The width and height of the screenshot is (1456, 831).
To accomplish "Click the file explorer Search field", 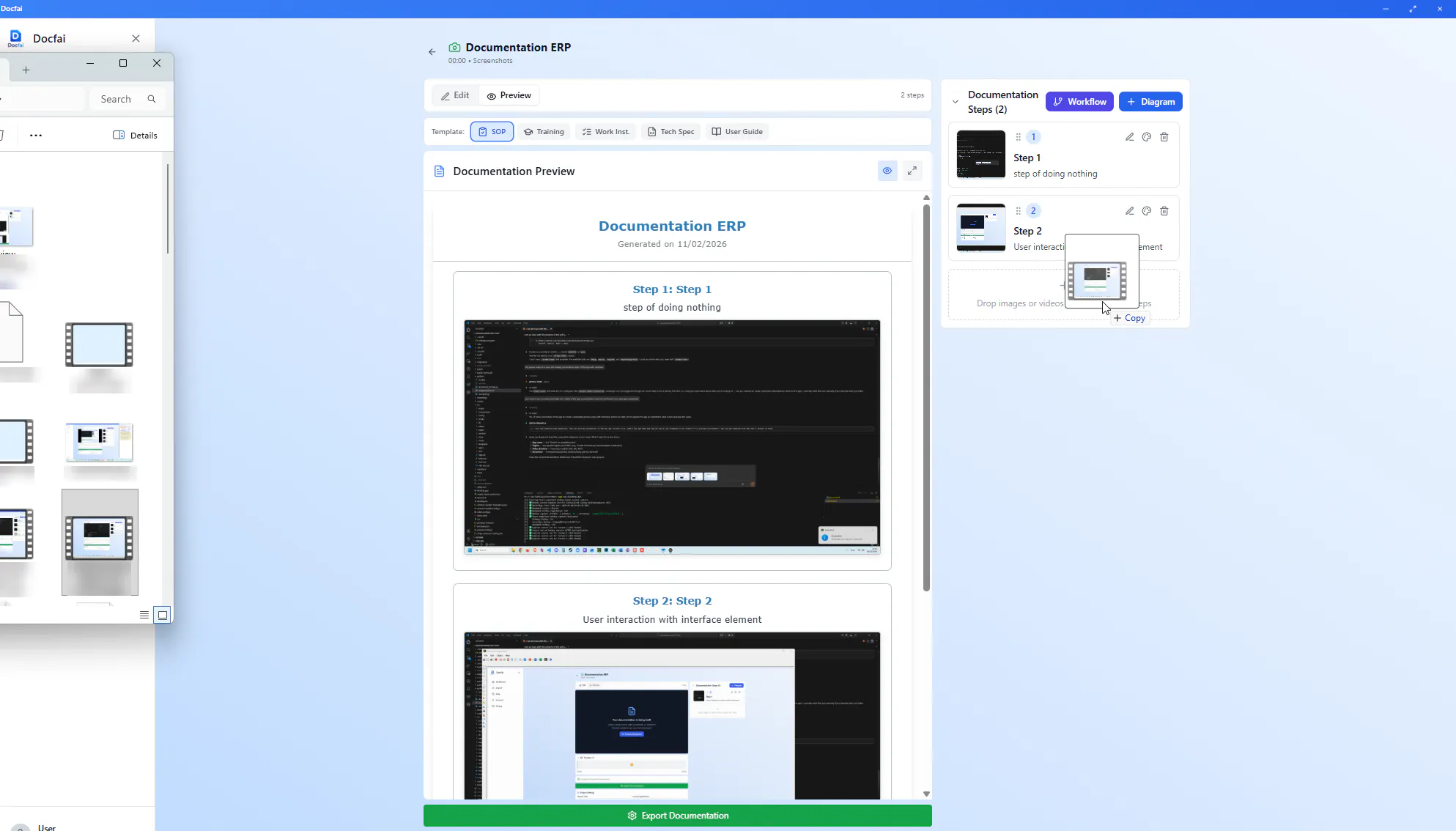I will (127, 99).
